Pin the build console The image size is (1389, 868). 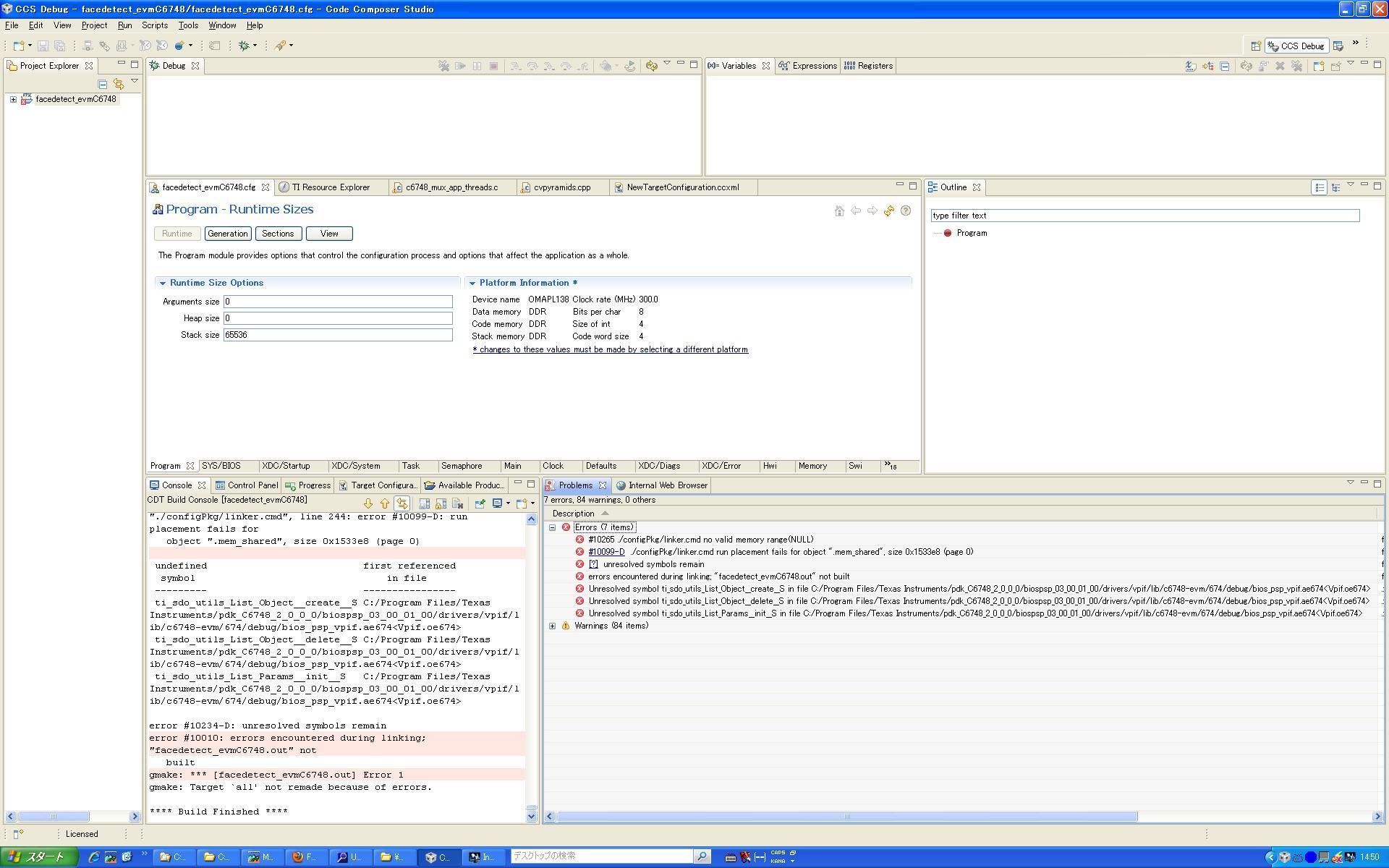pyautogui.click(x=480, y=503)
